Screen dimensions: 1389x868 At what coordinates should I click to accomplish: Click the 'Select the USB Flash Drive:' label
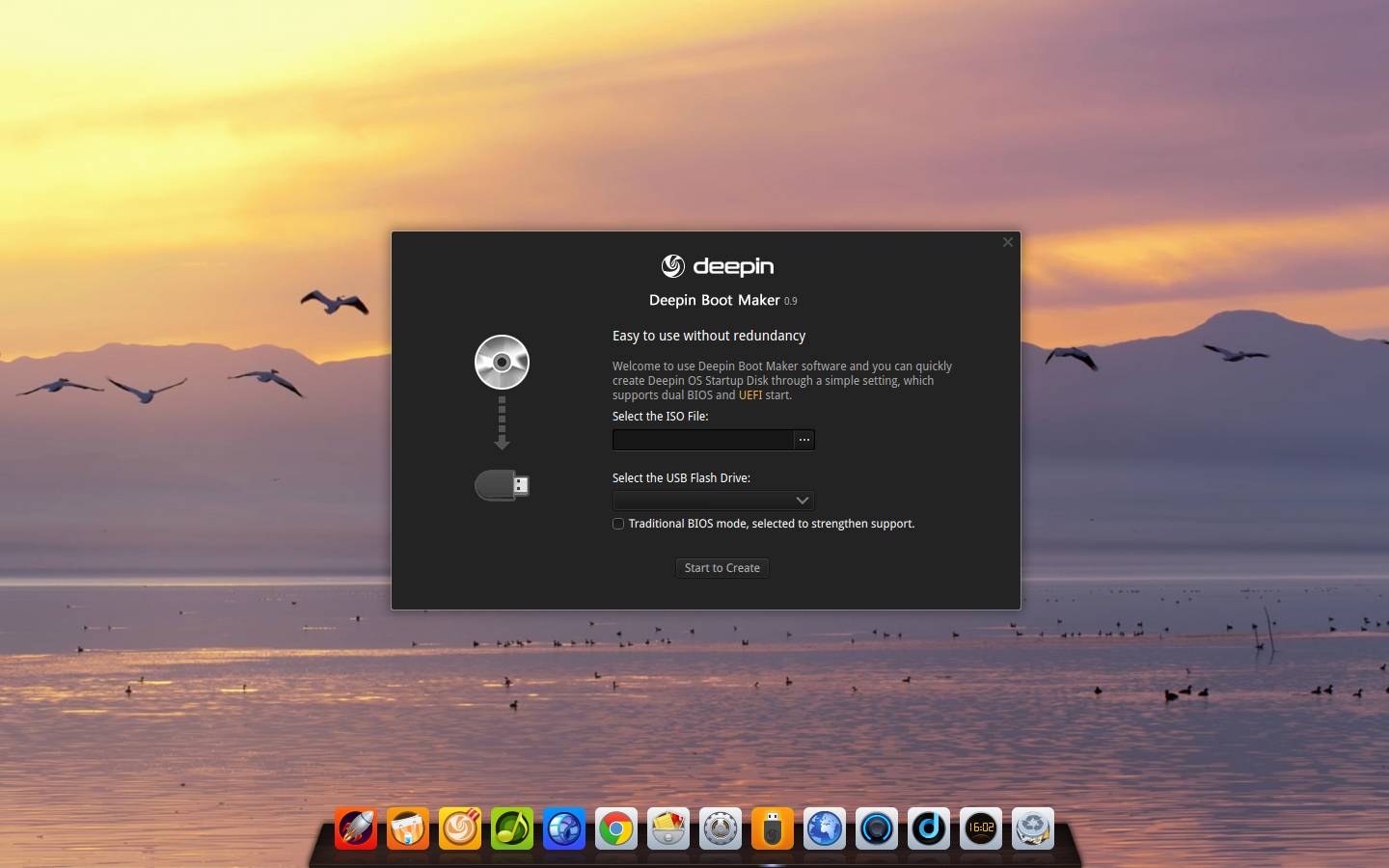pos(681,478)
